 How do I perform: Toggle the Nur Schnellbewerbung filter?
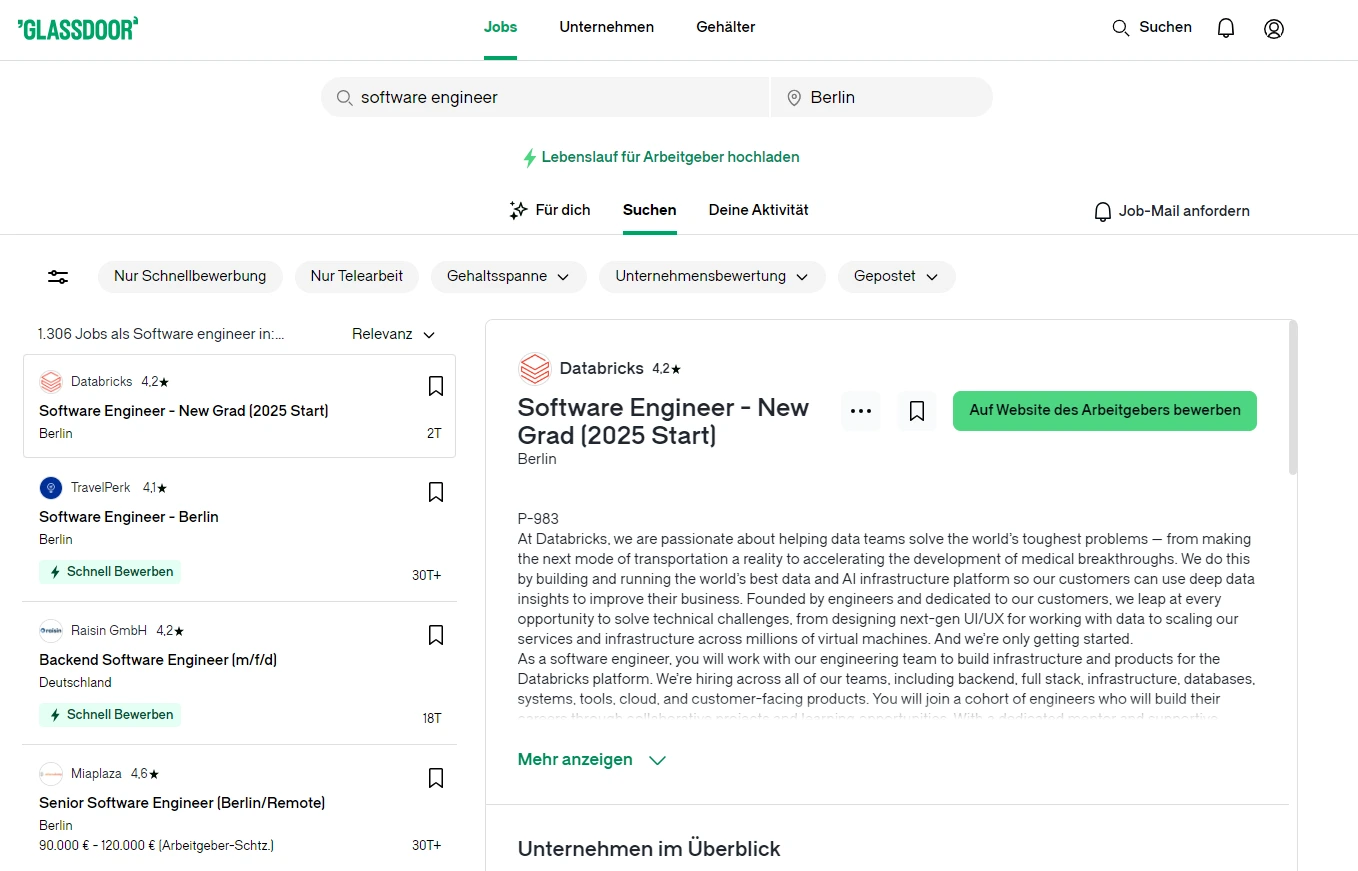tap(190, 277)
